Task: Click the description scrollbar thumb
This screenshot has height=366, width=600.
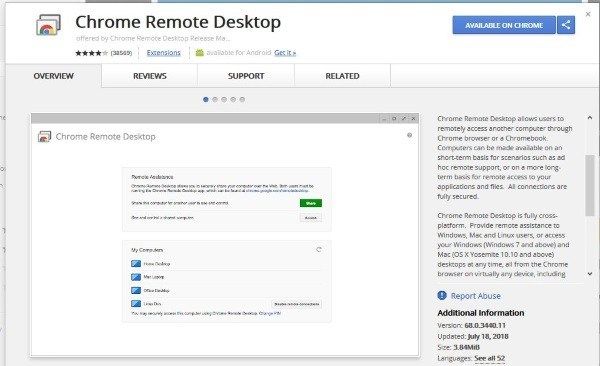Action: [590, 185]
